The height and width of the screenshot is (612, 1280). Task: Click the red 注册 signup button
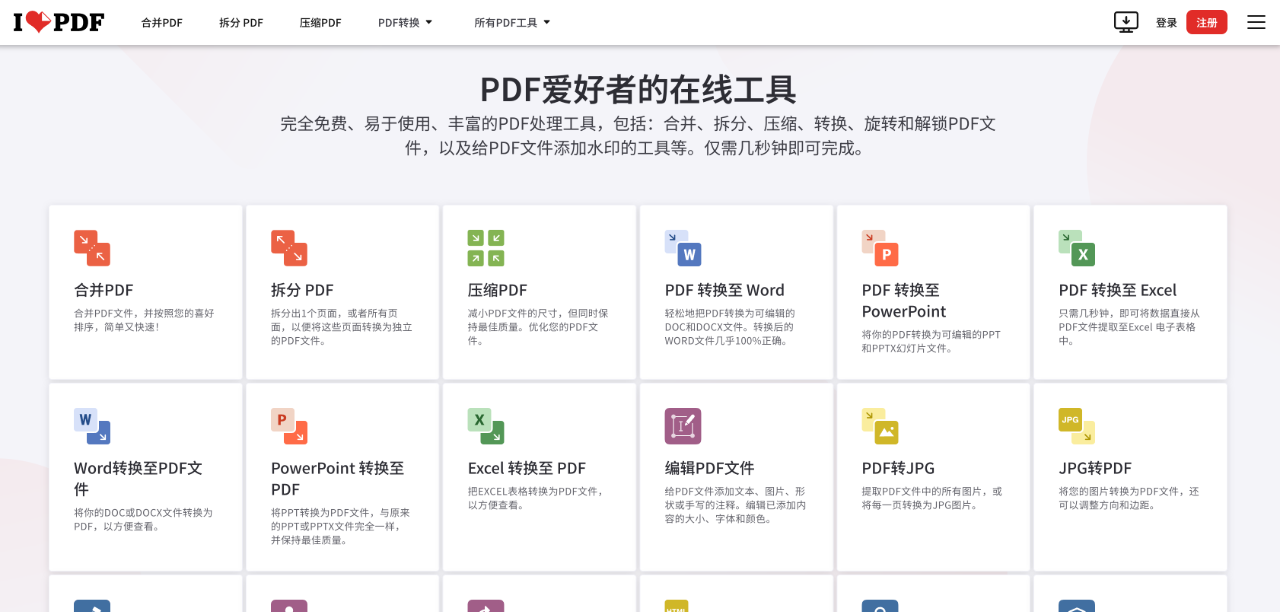click(1206, 21)
